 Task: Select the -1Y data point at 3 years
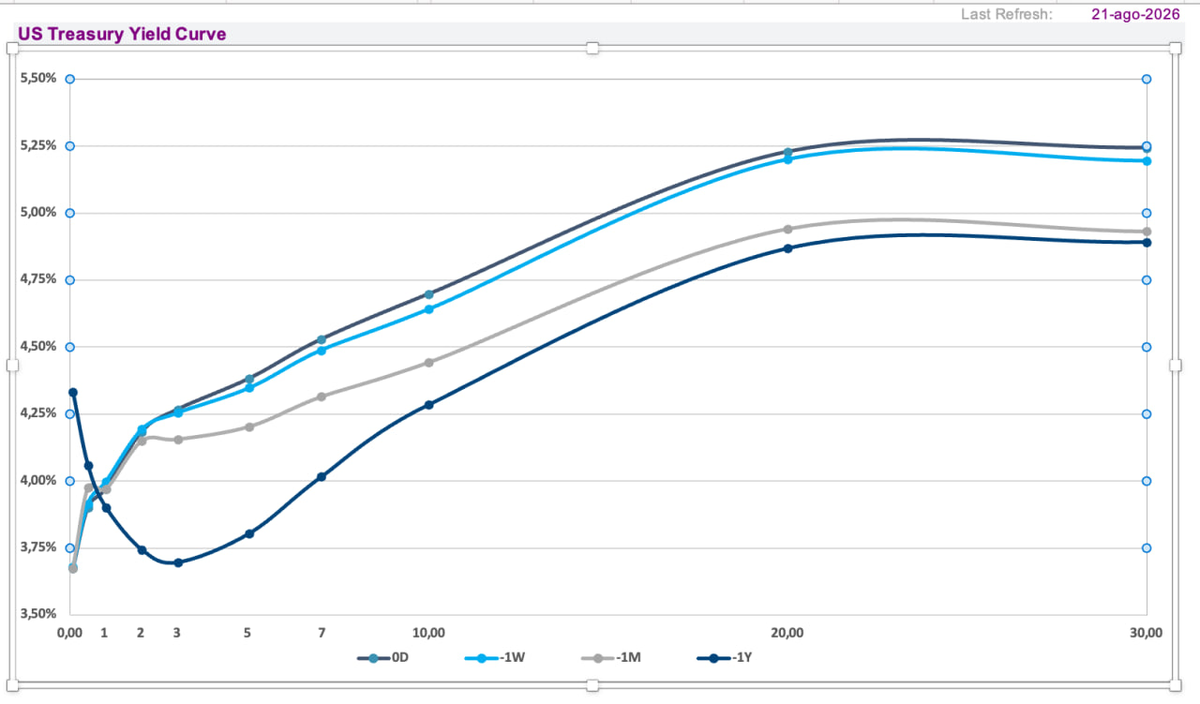tap(178, 563)
